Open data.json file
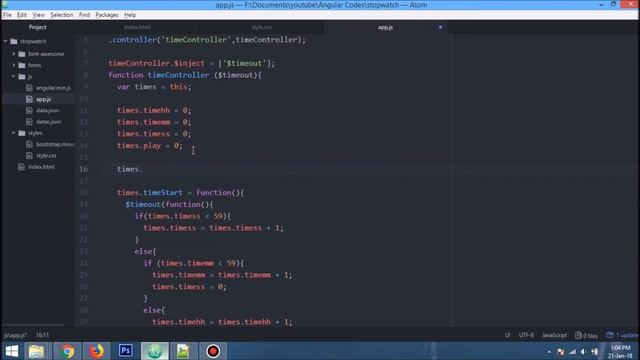Image resolution: width=640 pixels, height=360 pixels. tap(47, 110)
